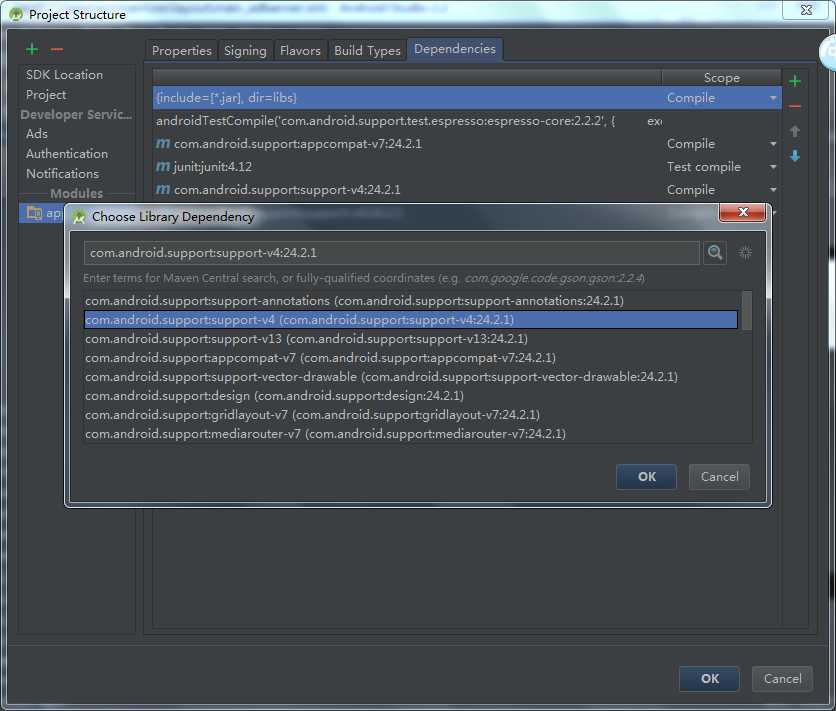Image resolution: width=836 pixels, height=711 pixels.
Task: Open scope dropdown for support-v4 row
Action: 773,190
